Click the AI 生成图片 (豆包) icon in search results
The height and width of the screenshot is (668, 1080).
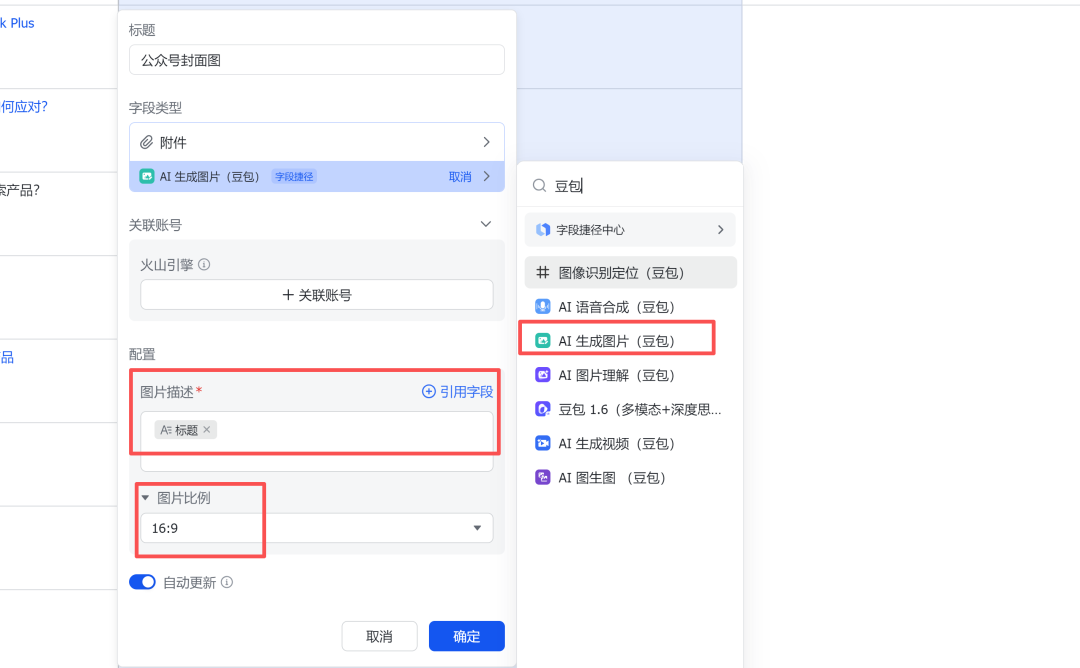click(x=543, y=341)
